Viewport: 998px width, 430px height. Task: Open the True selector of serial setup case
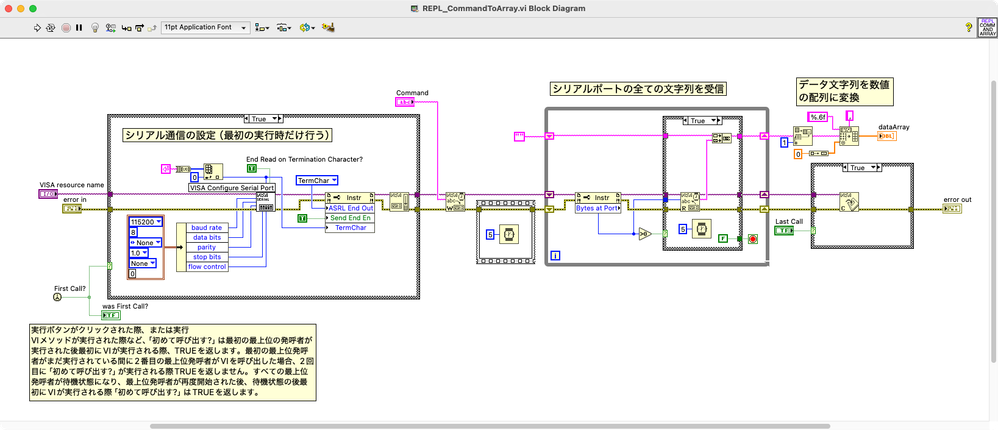(x=264, y=118)
